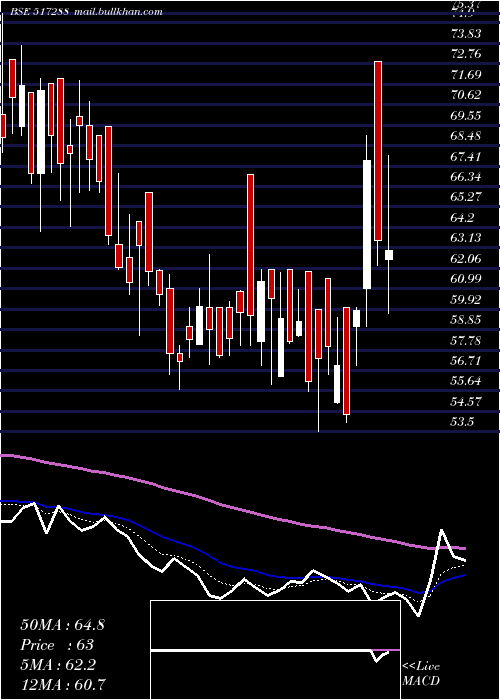
Task: Click the Price : 63 readout
Action: (57, 645)
